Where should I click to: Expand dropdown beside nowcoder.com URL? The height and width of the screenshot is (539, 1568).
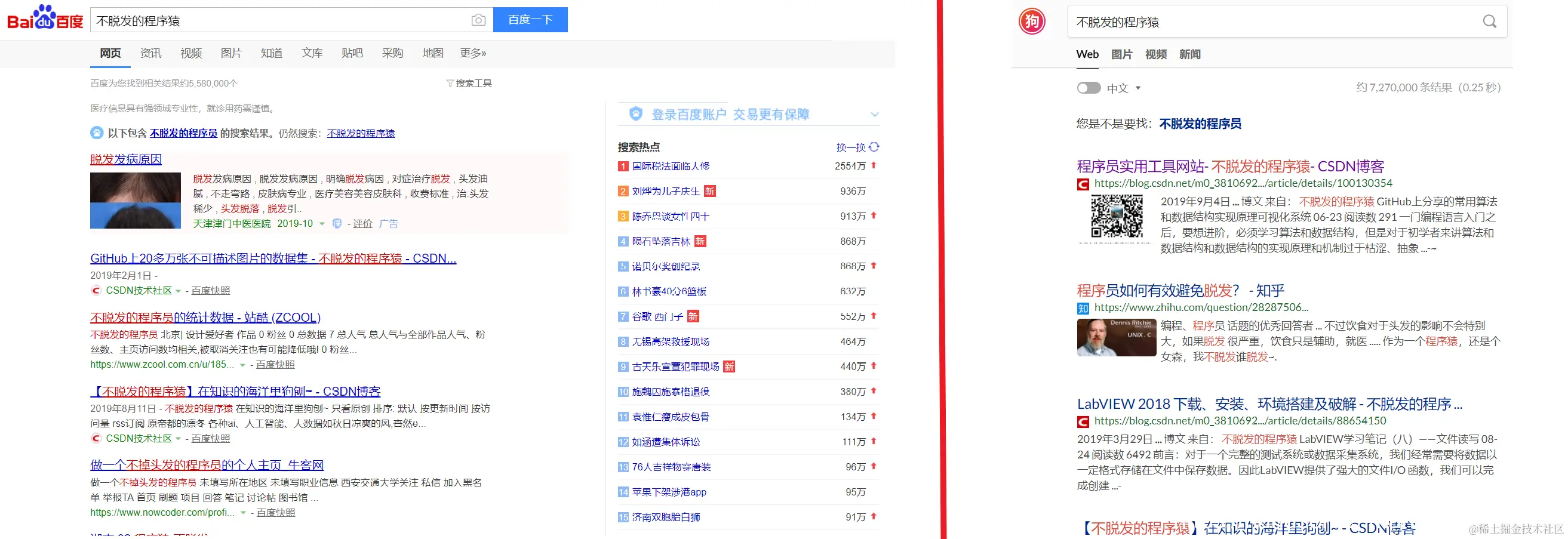click(244, 513)
